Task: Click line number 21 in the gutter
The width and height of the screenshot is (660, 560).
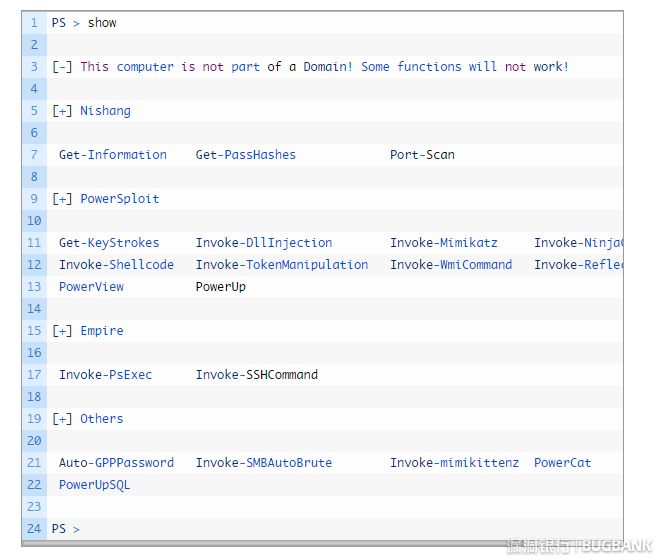Action: point(34,463)
